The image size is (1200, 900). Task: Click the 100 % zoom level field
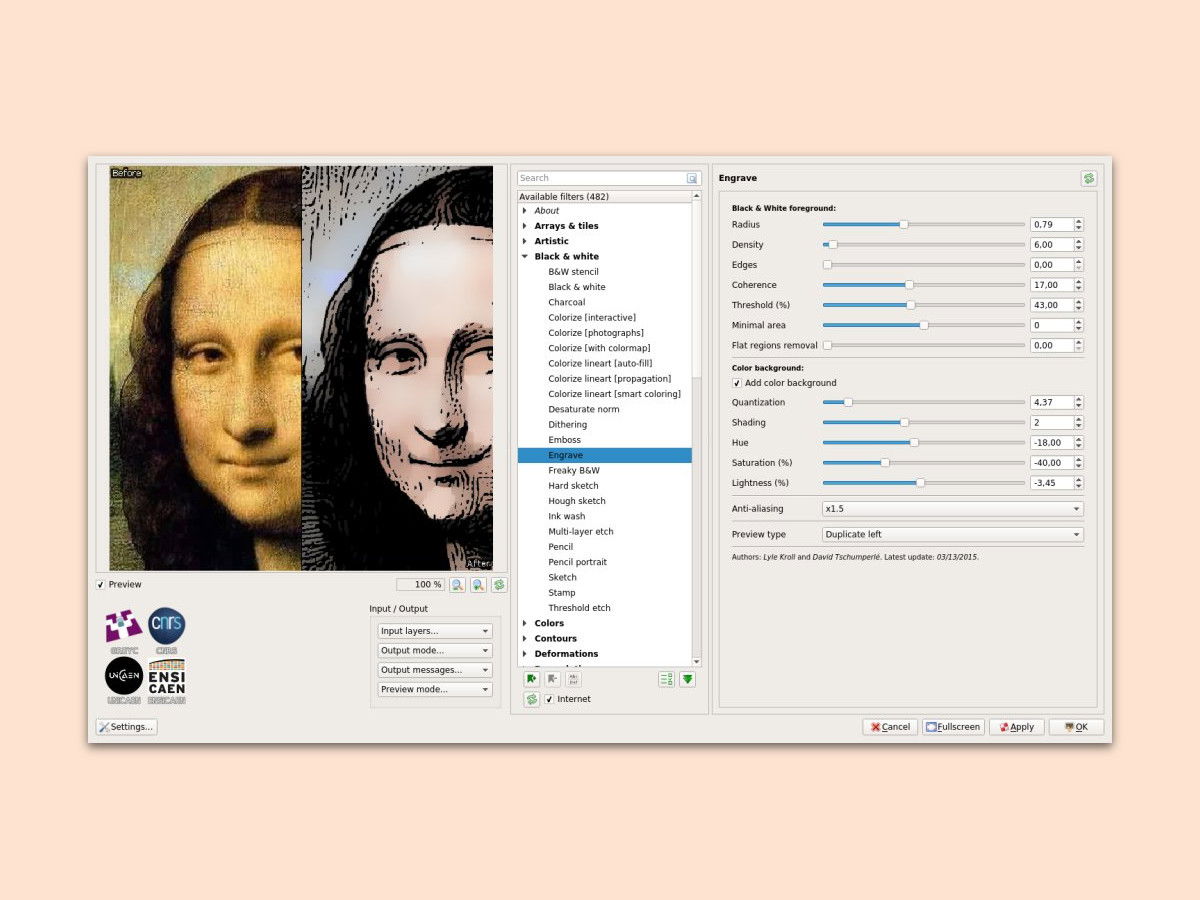420,585
